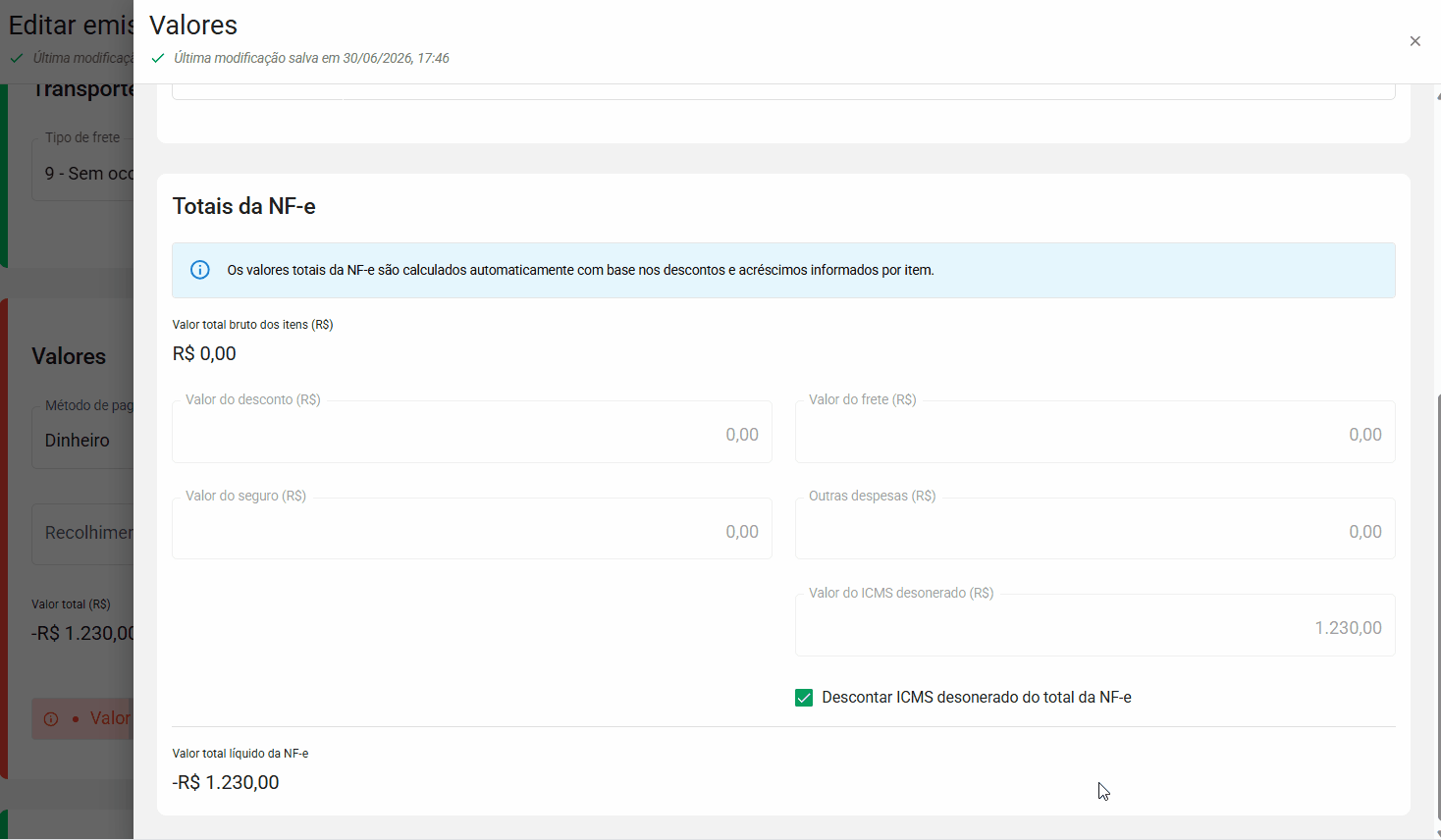Click the Última modificação salva timestamp text

click(311, 58)
